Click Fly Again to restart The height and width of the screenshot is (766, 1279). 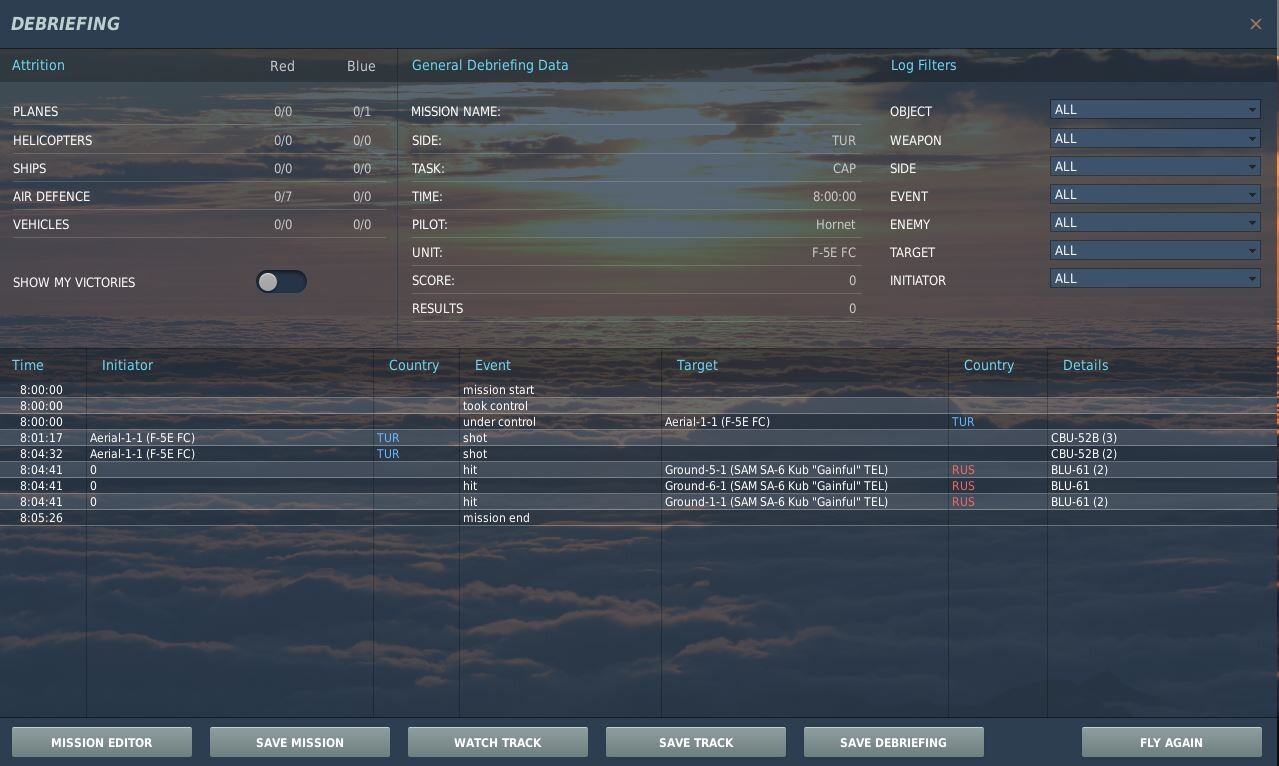pos(1172,742)
